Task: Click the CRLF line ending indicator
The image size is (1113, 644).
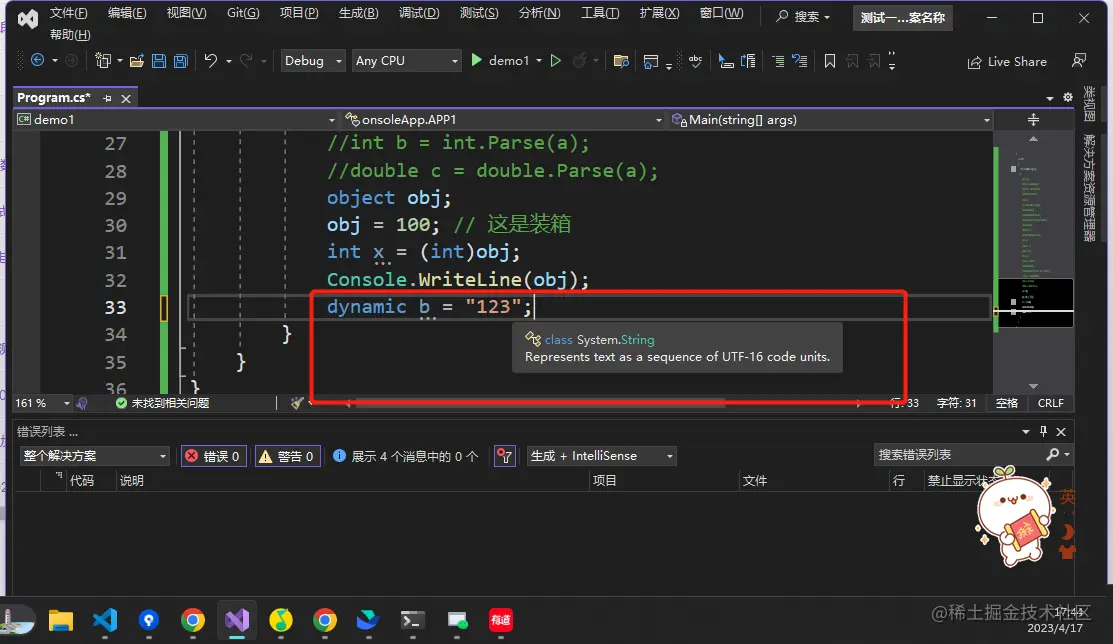Action: point(1051,403)
